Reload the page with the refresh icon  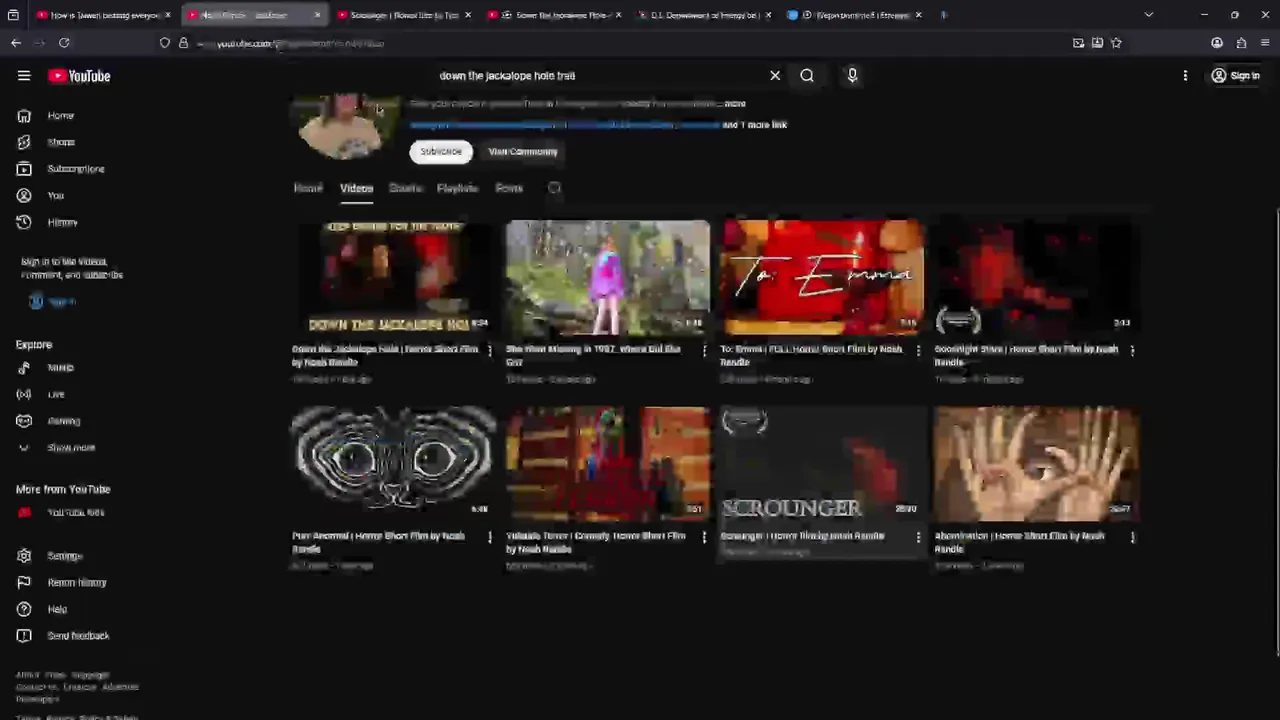coord(64,43)
